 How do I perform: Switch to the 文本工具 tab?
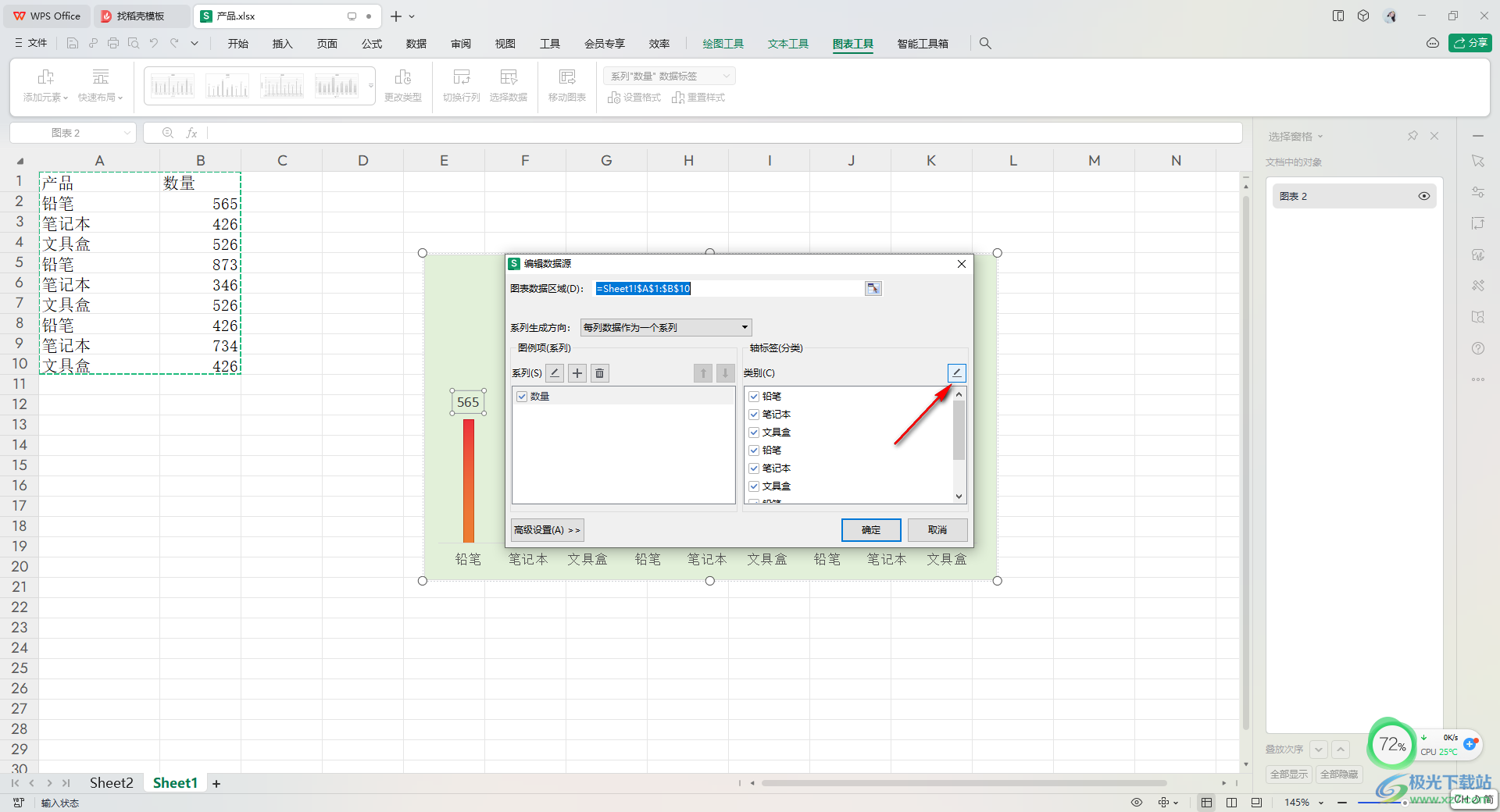click(788, 44)
